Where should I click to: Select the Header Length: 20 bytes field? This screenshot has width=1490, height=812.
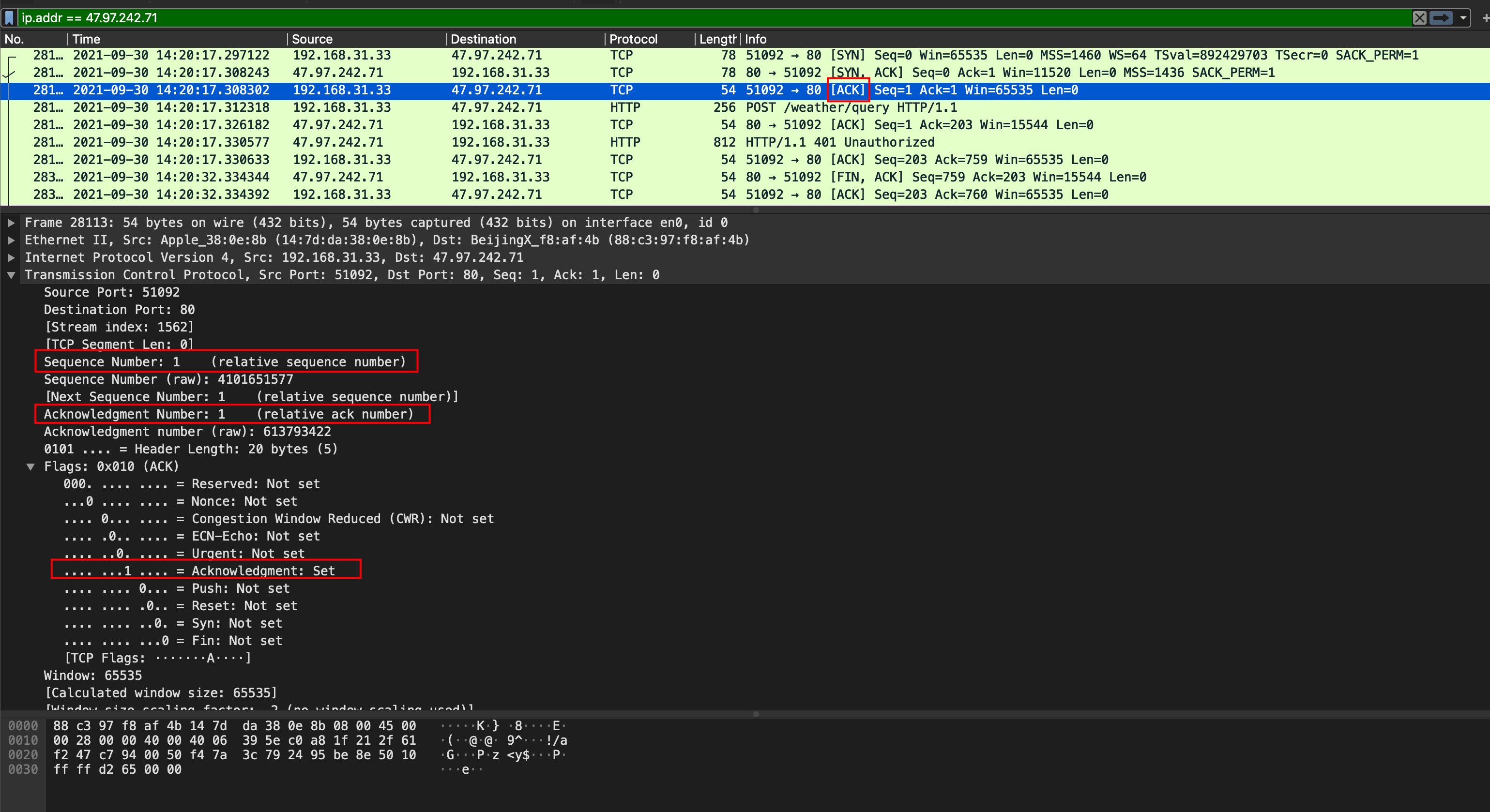[191, 449]
